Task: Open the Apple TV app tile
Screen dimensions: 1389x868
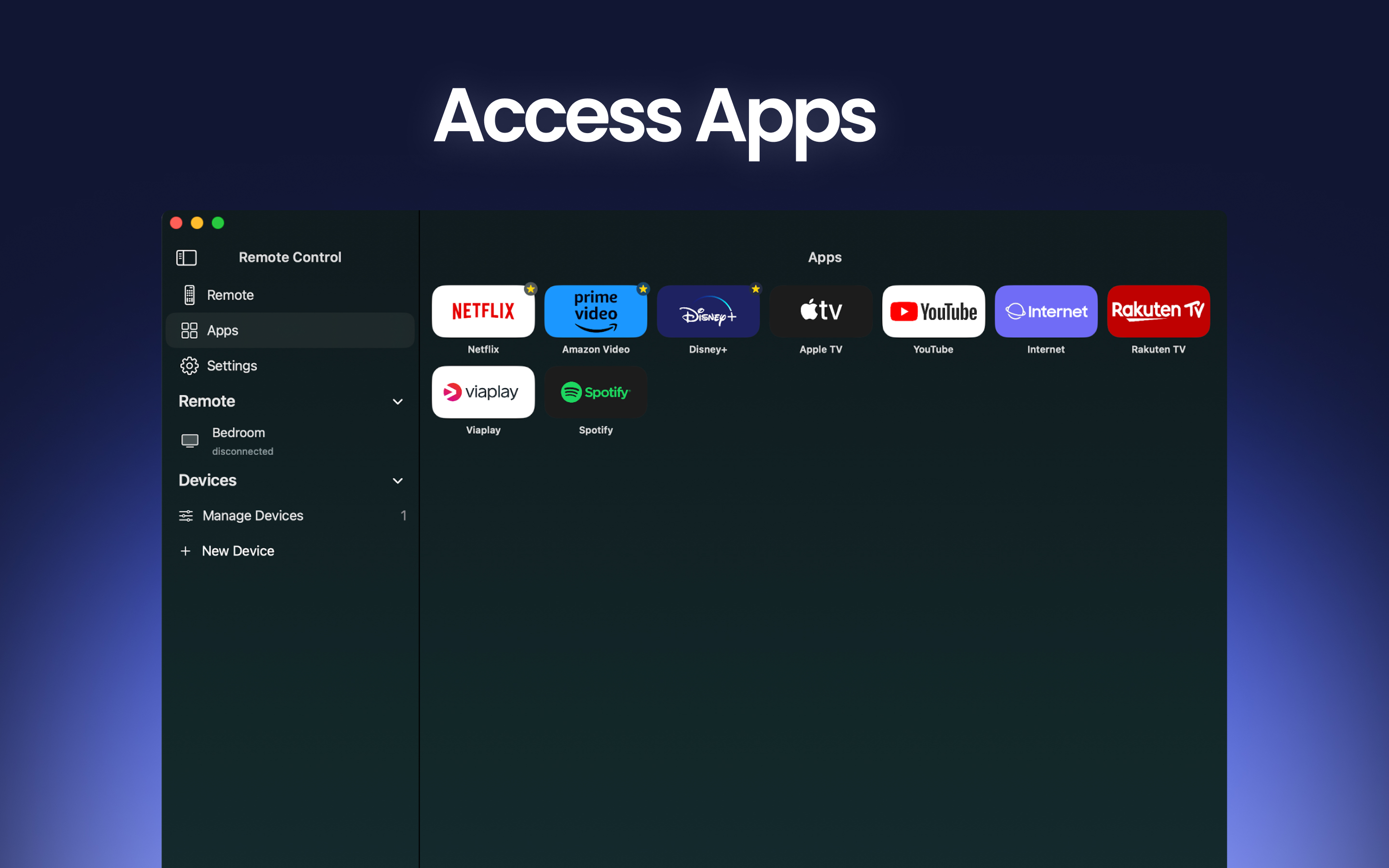Action: tap(820, 311)
